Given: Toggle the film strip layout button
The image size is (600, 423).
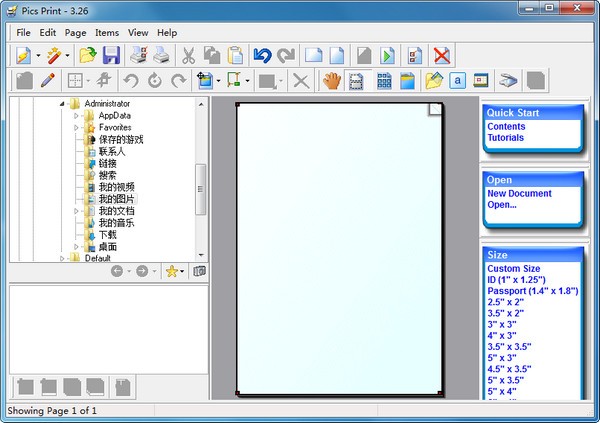Looking at the screenshot, I should (356, 81).
